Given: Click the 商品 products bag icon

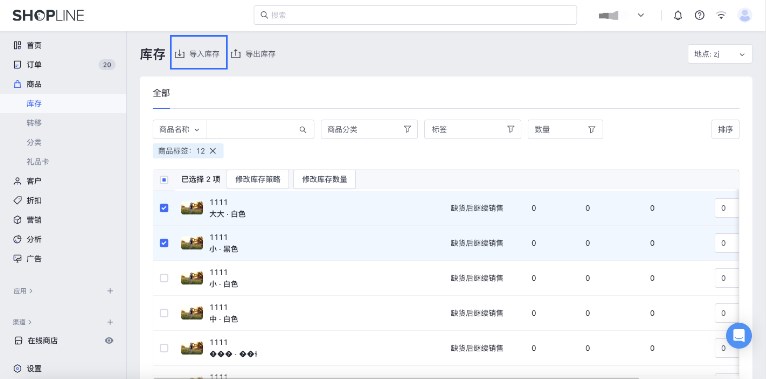Looking at the screenshot, I should tap(18, 84).
